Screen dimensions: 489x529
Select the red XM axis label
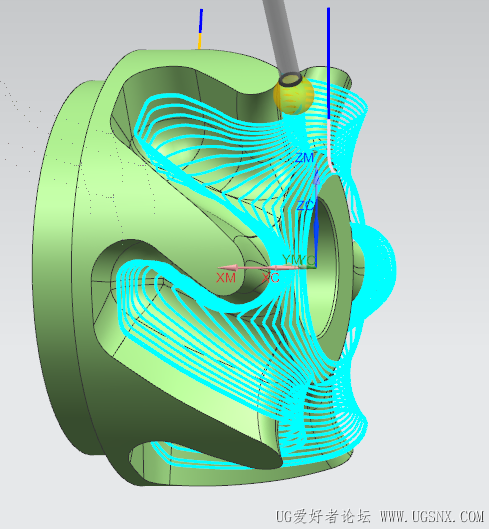click(x=226, y=278)
